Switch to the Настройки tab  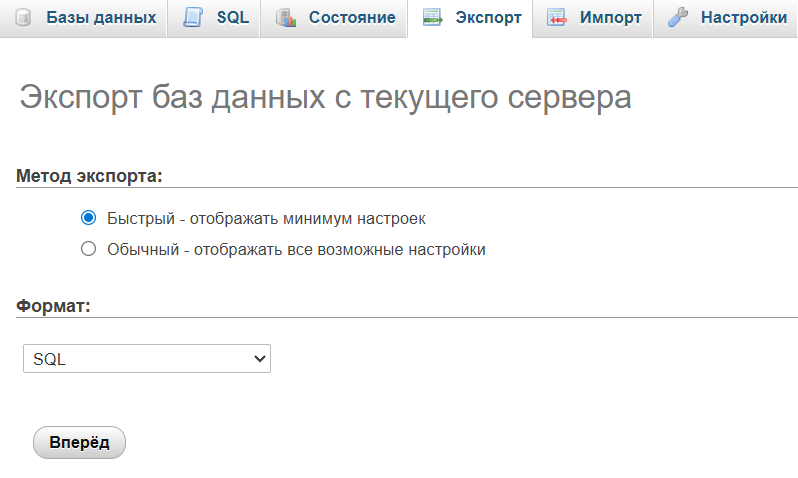(x=743, y=18)
